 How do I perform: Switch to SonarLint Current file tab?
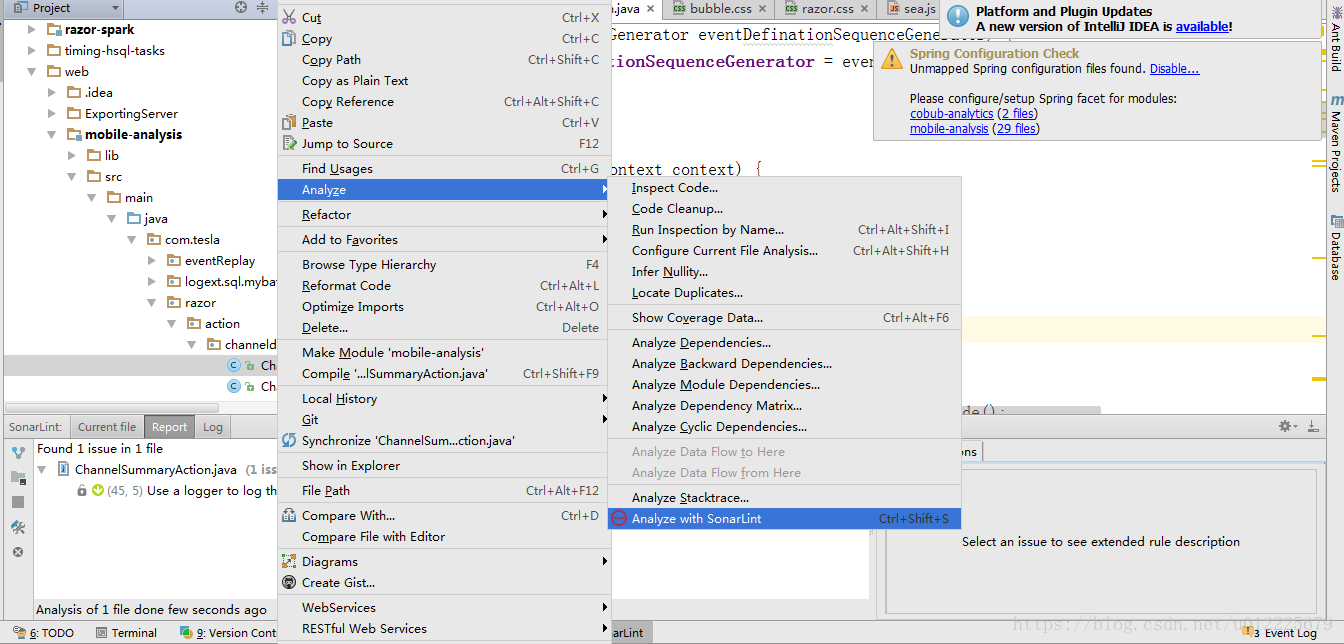click(107, 426)
